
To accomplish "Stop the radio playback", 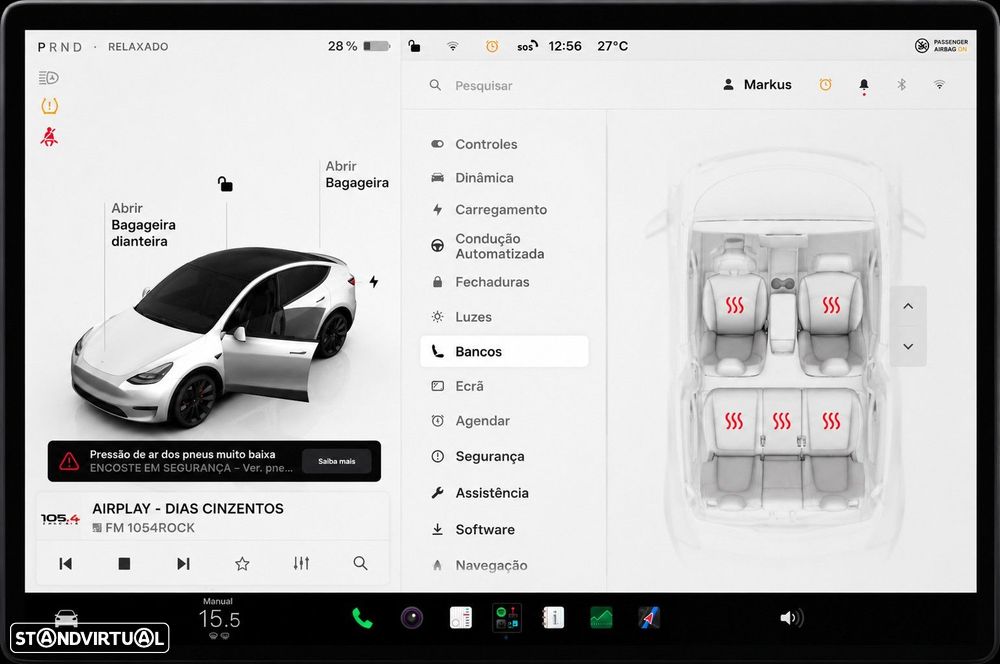I will tap(124, 563).
